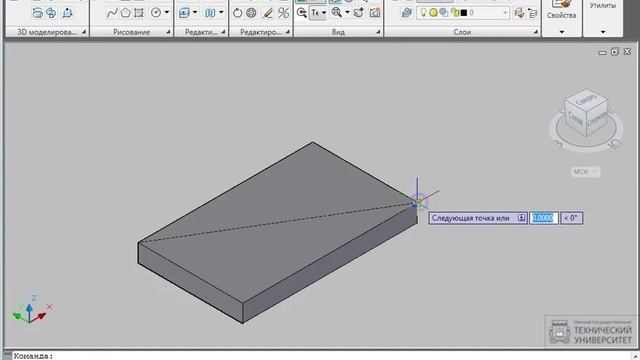Click the third icon in 3D modeling panel
Viewport: 640px width, 360px height.
click(x=67, y=13)
